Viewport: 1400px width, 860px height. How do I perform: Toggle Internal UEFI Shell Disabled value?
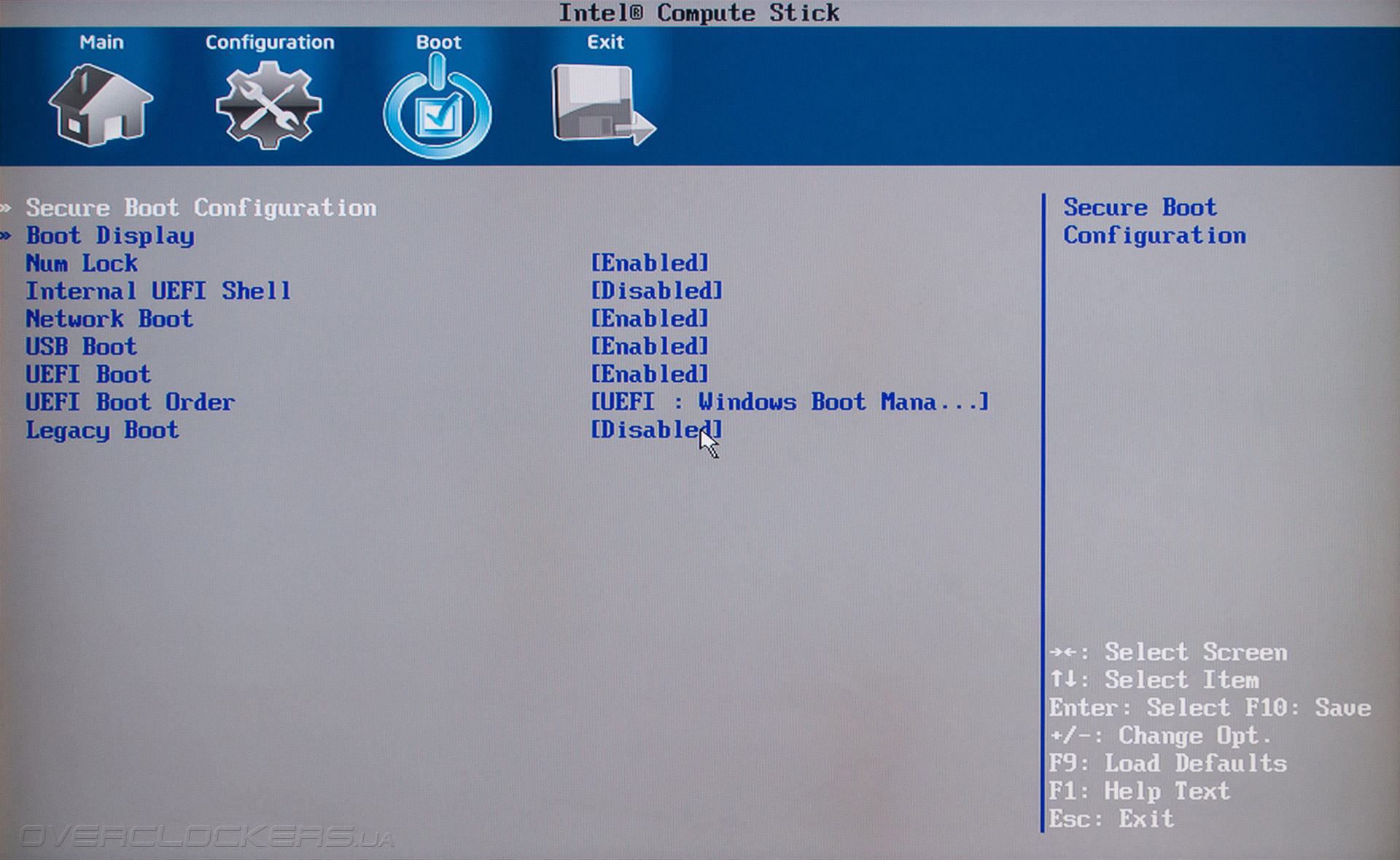click(656, 291)
